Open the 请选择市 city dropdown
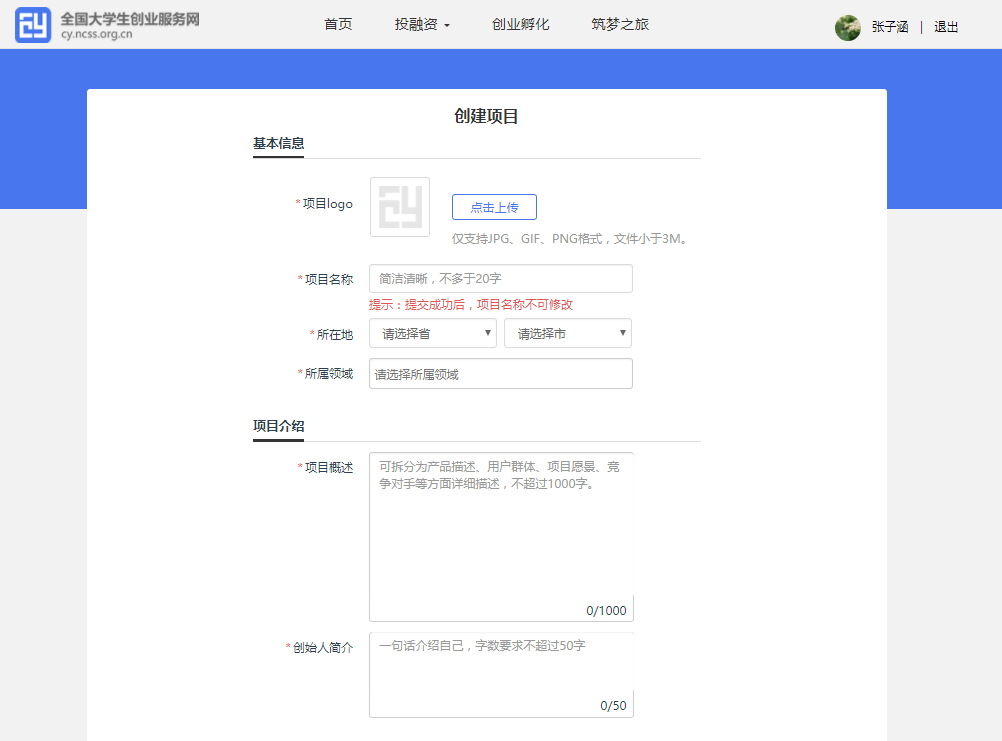 coord(567,333)
